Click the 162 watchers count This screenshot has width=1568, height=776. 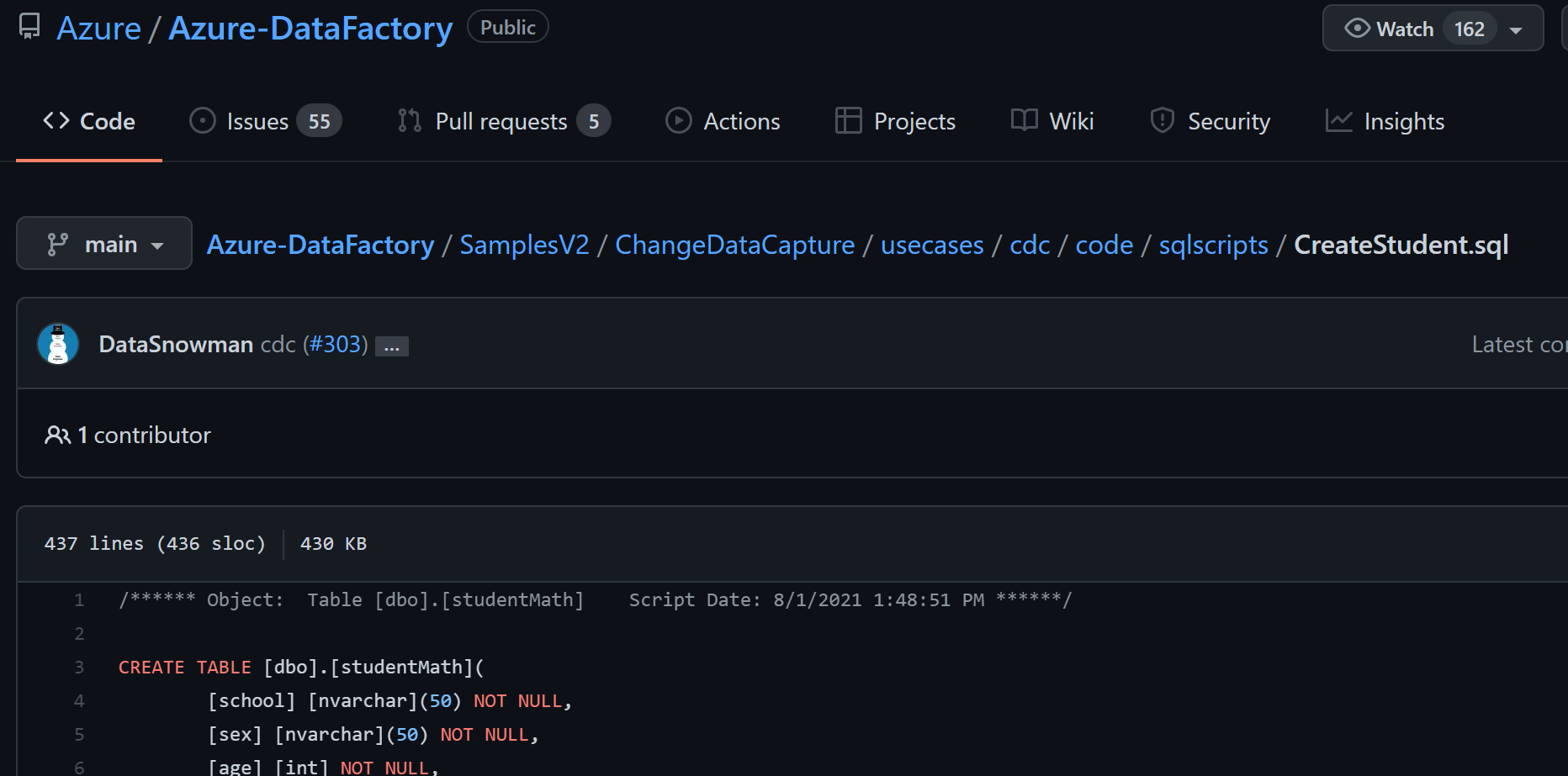pos(1470,29)
